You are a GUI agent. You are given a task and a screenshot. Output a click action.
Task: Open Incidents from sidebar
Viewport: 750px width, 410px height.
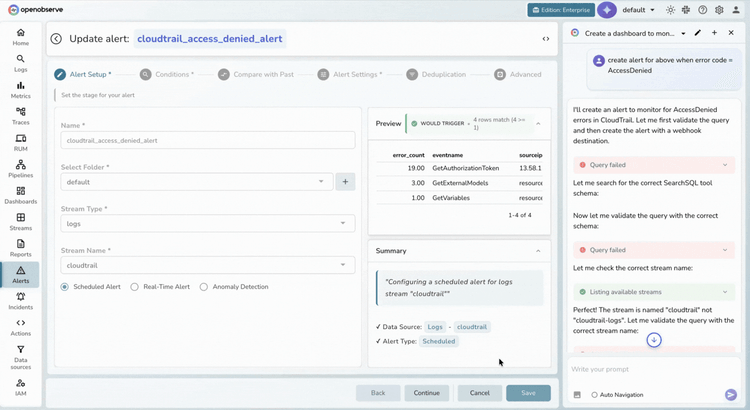coord(21,301)
